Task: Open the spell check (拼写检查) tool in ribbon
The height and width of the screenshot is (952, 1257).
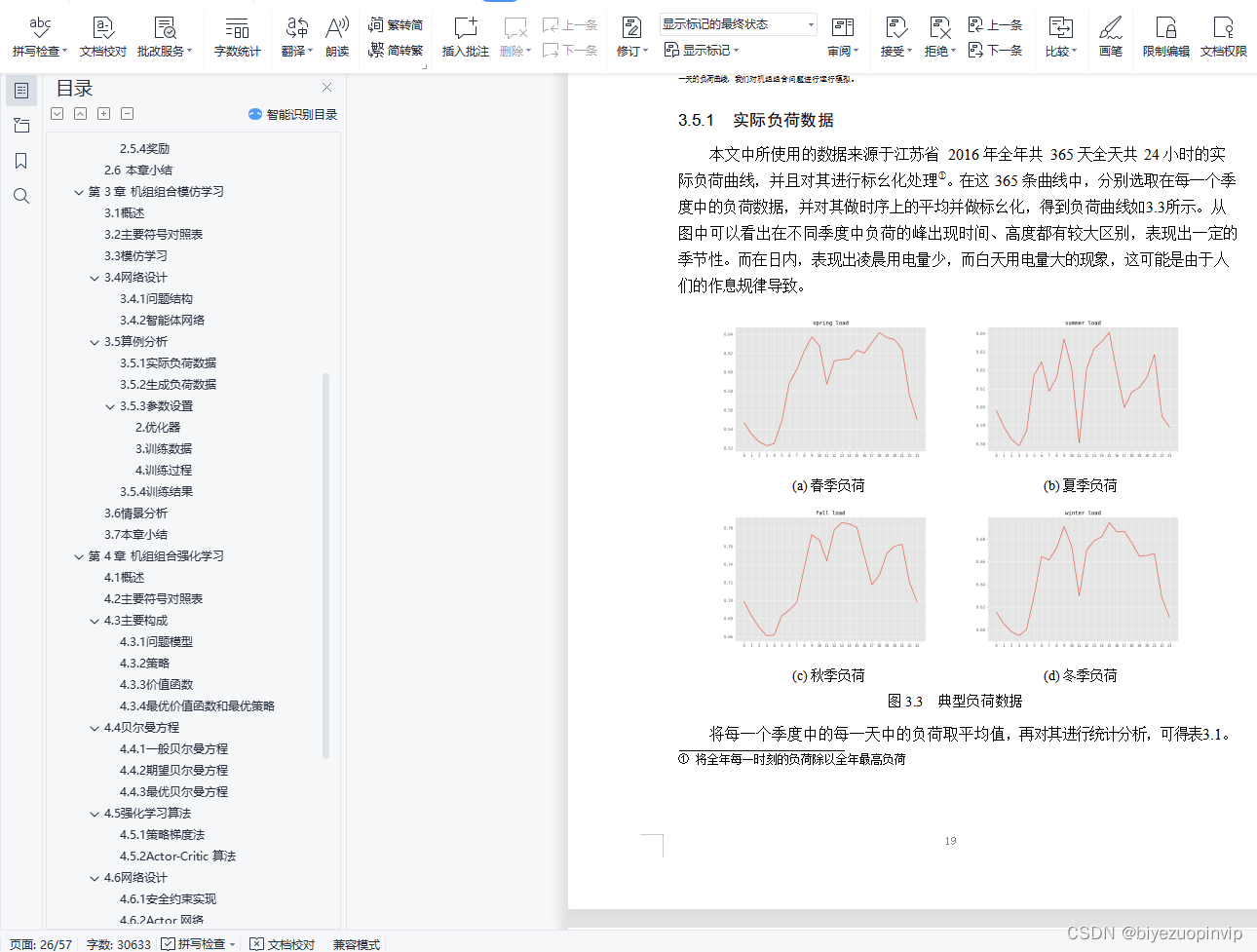Action: click(39, 37)
